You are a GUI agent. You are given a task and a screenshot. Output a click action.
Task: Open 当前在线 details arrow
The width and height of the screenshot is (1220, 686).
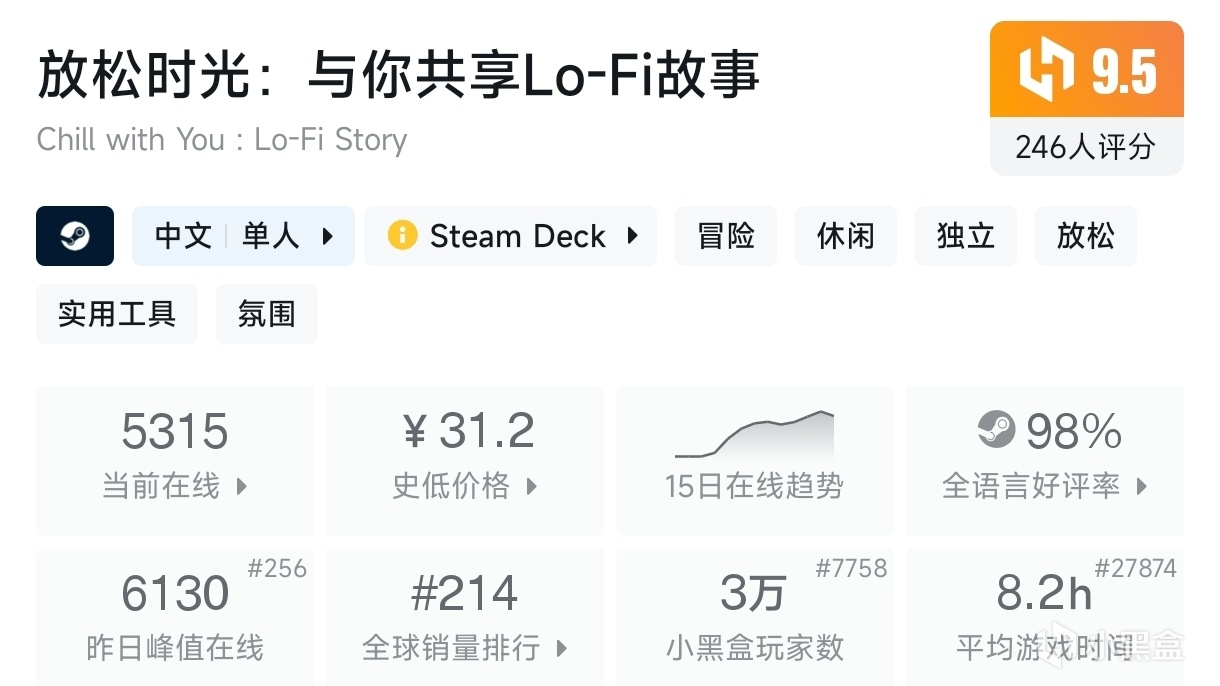pos(242,487)
